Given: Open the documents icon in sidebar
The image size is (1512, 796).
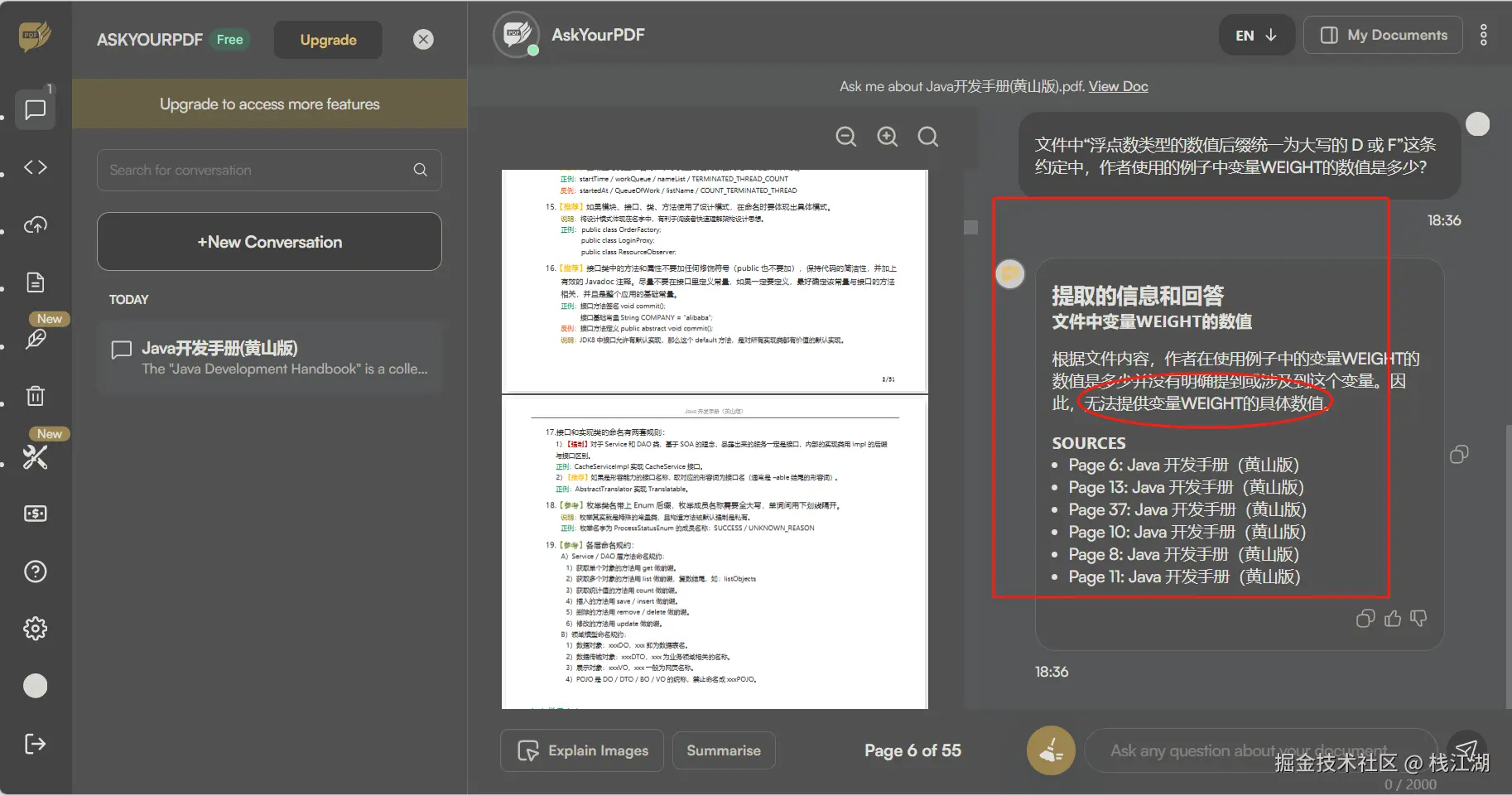Looking at the screenshot, I should (36, 282).
